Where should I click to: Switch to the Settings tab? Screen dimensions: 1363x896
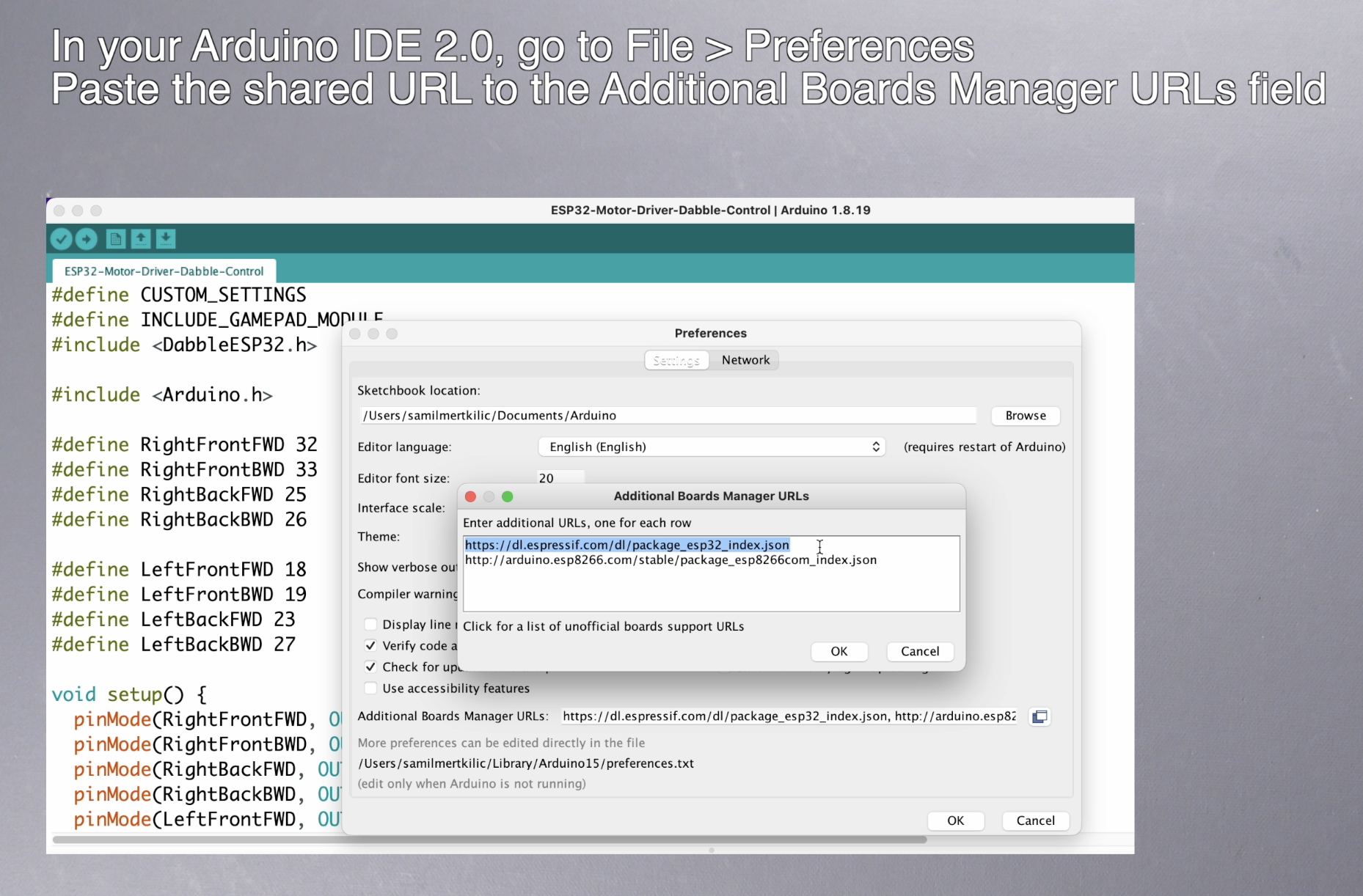coord(676,360)
